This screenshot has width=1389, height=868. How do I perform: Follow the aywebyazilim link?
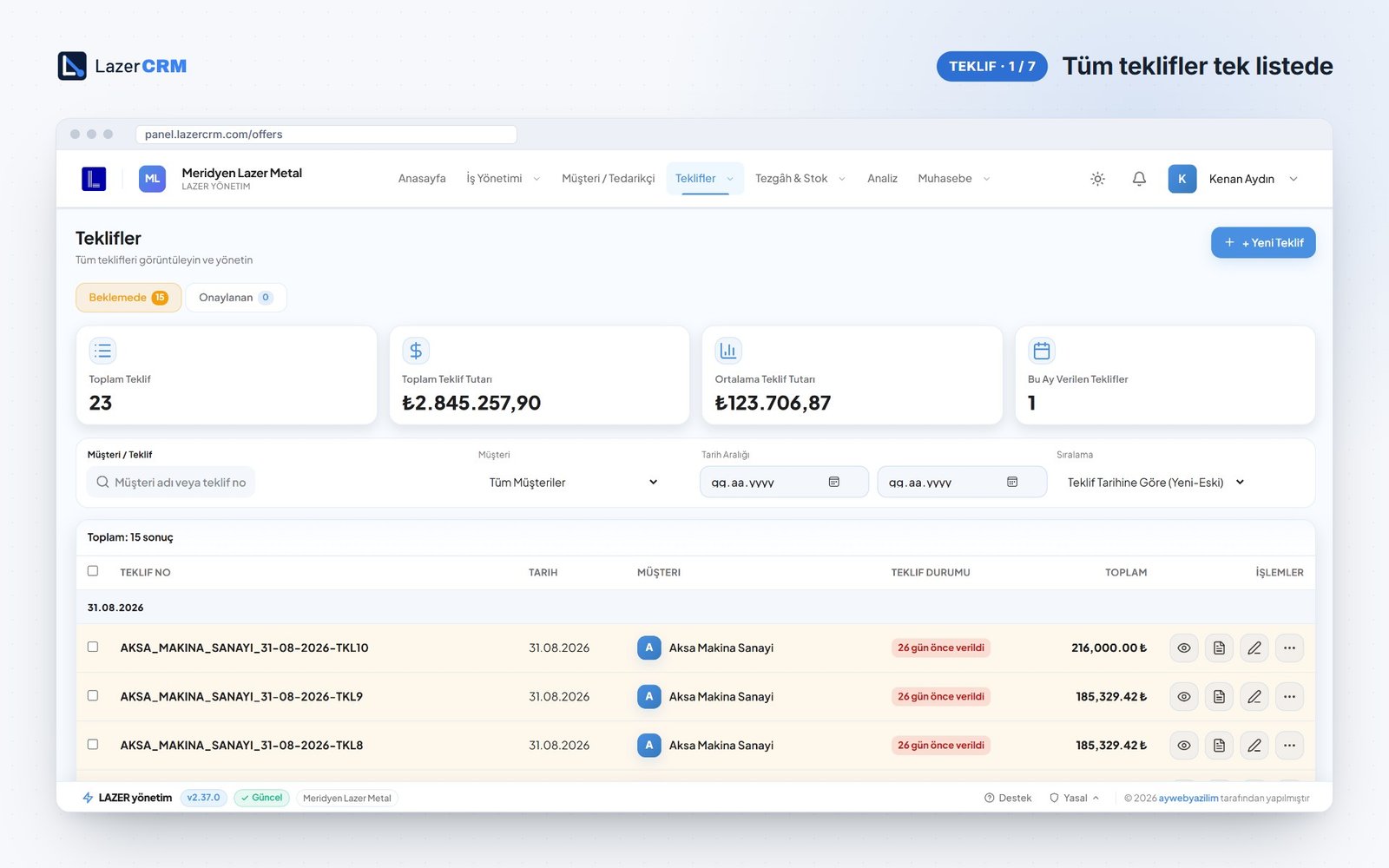pyautogui.click(x=1188, y=798)
